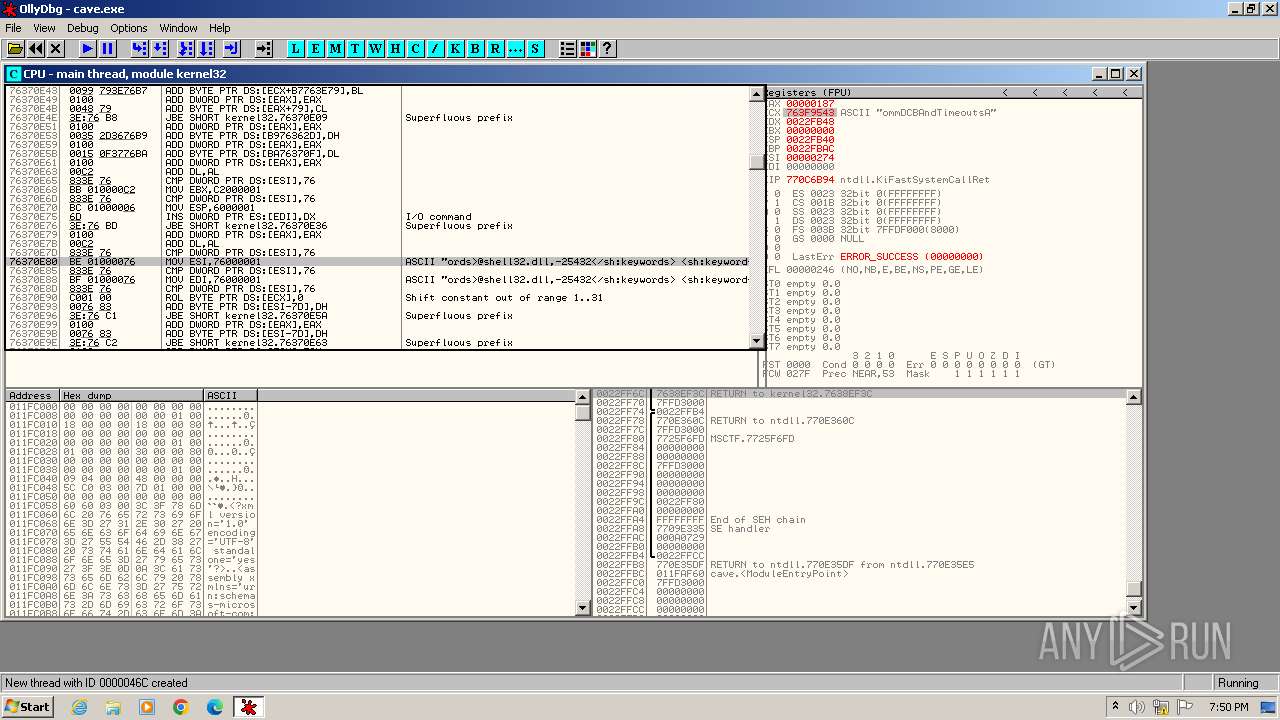Show Threads via T button
The image size is (1280, 720).
point(355,48)
